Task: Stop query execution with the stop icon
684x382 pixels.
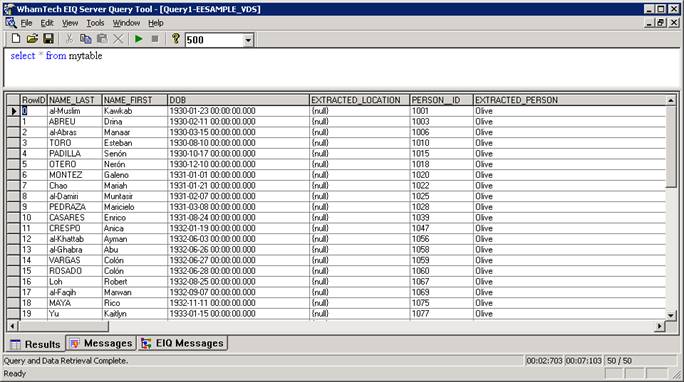Action: (155, 39)
